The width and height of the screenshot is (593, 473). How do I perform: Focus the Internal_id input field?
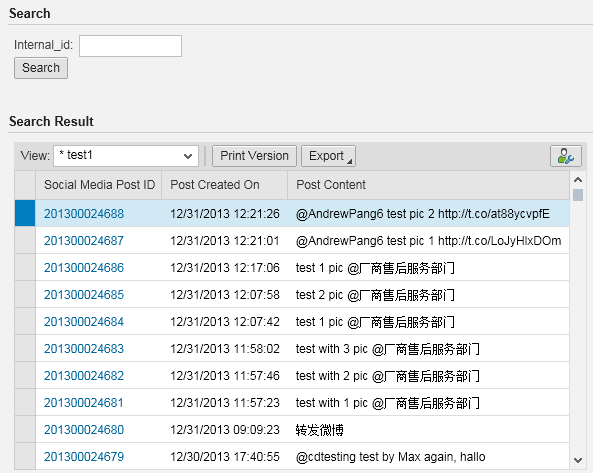130,46
